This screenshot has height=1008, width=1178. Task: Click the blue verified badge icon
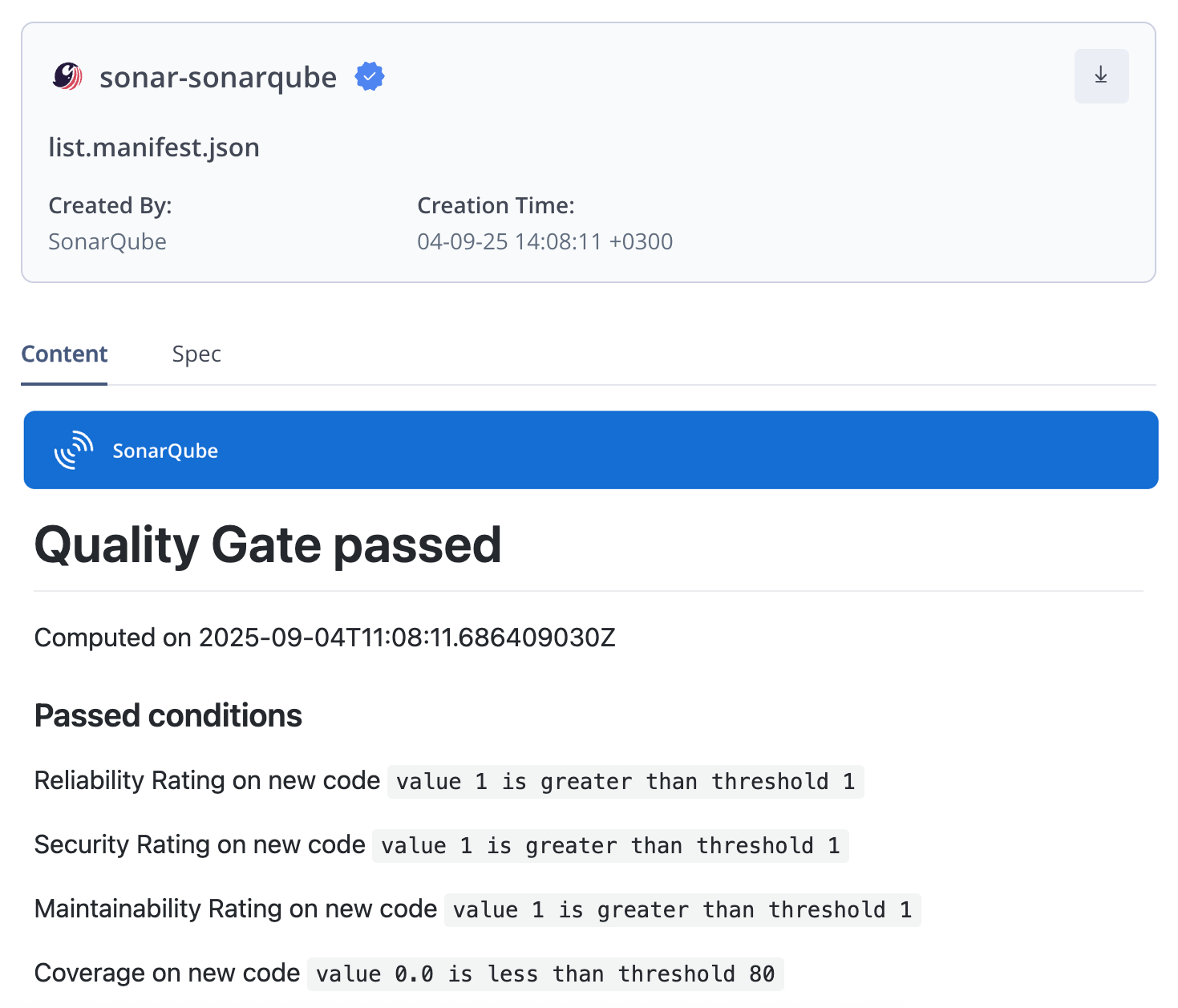tap(370, 77)
